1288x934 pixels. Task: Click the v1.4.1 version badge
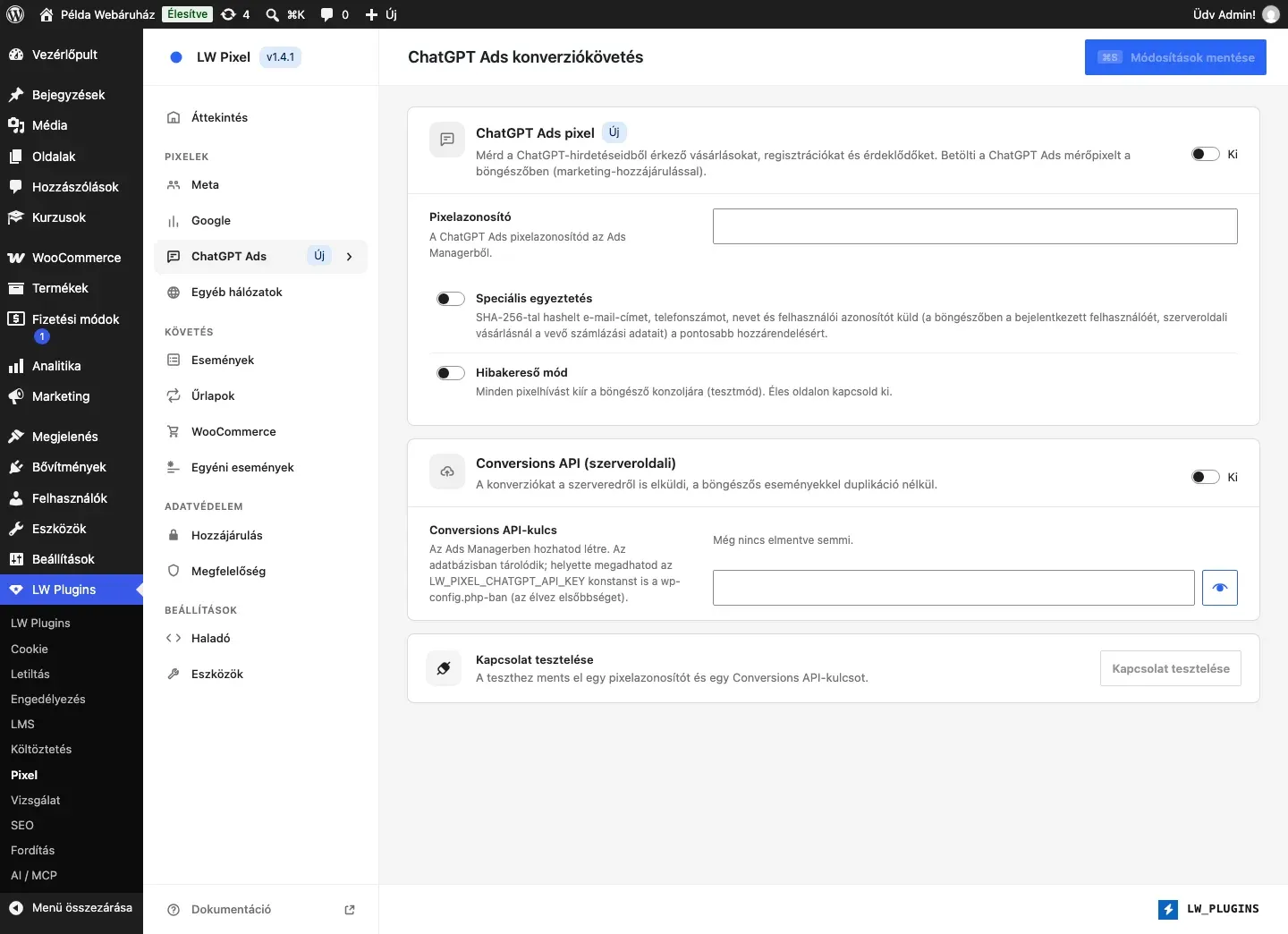tap(280, 57)
